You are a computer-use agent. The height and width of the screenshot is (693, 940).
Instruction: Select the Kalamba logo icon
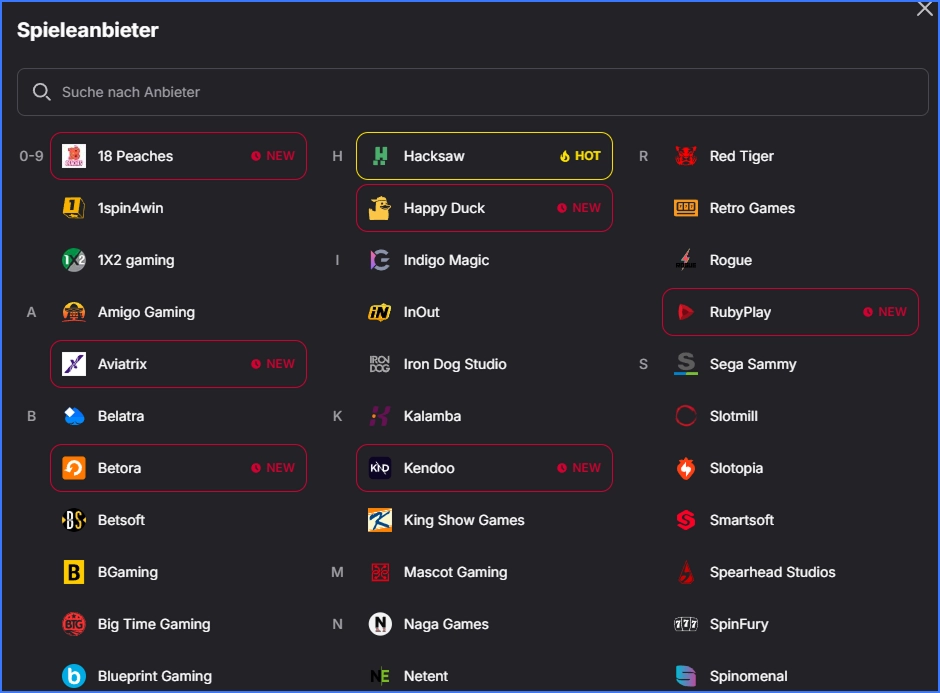click(x=380, y=416)
